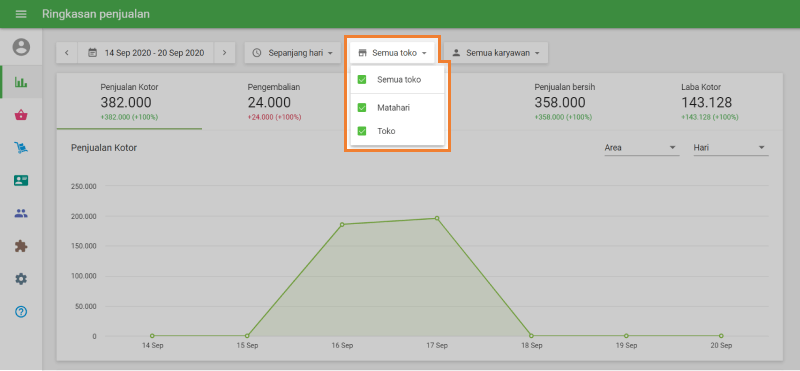Open date range 14 Sep 2020 - 20 Sep 2020

point(145,53)
